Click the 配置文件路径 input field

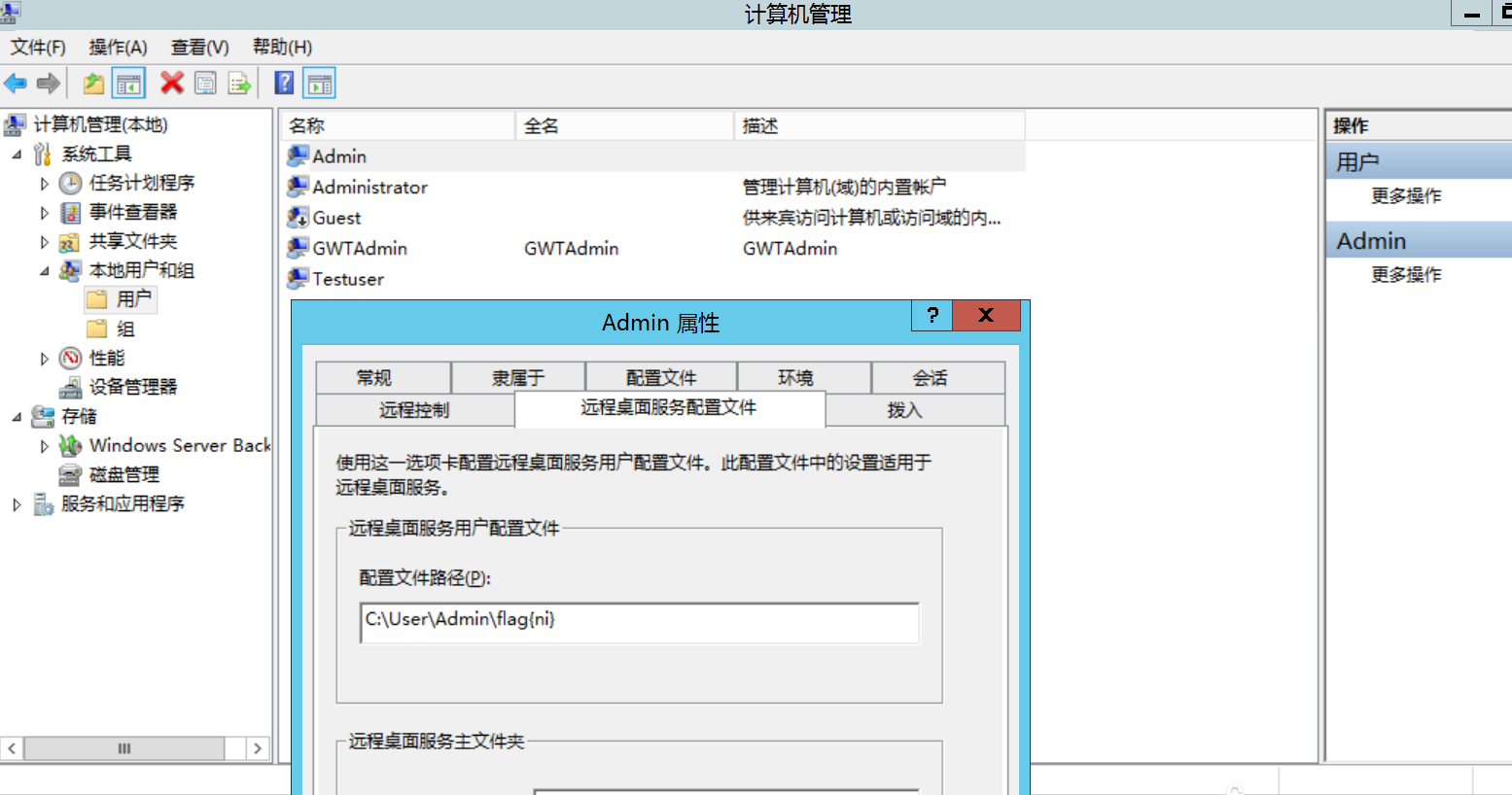coord(640,623)
